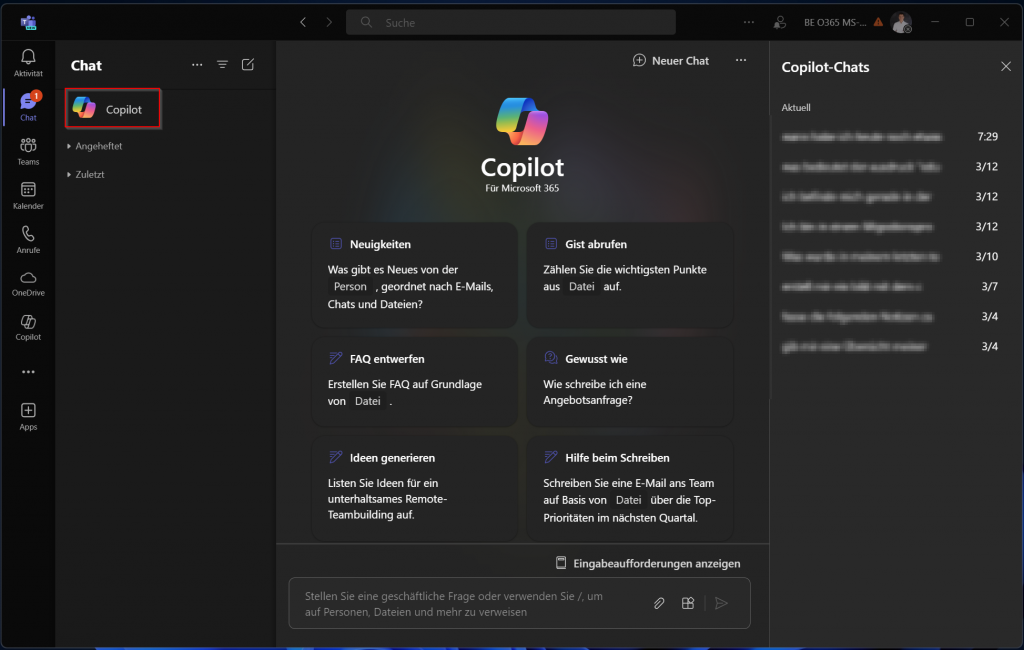
Task: Start a new chat with compose icon
Action: 248,65
